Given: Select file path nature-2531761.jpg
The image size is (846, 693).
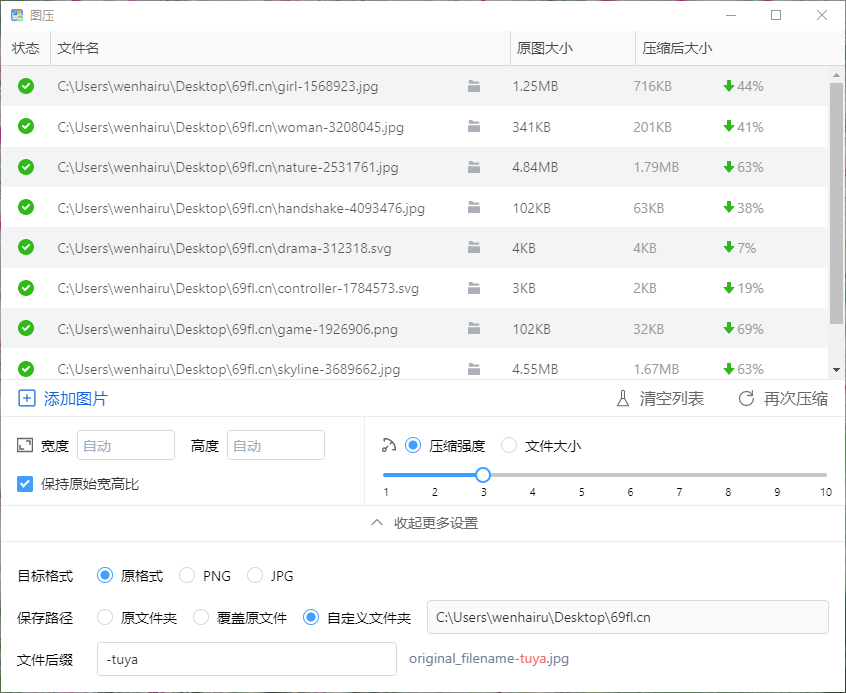Looking at the screenshot, I should [x=228, y=167].
